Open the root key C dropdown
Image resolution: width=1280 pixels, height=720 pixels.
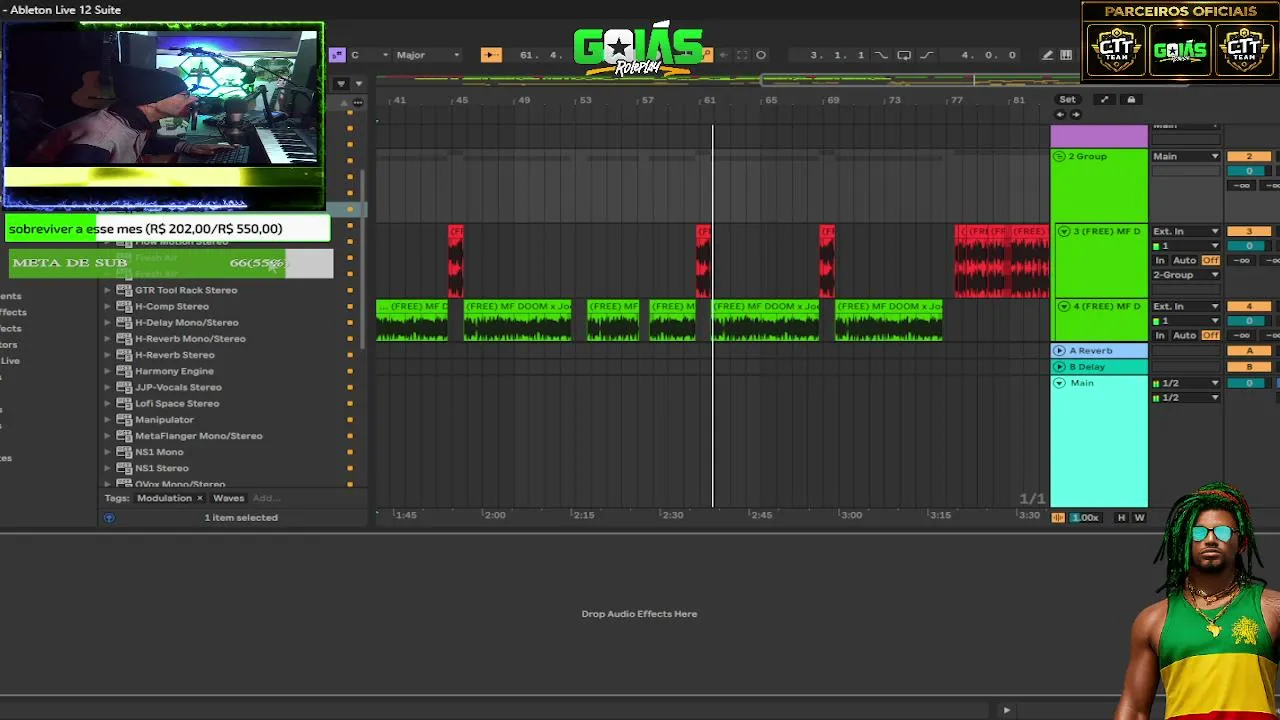point(368,55)
